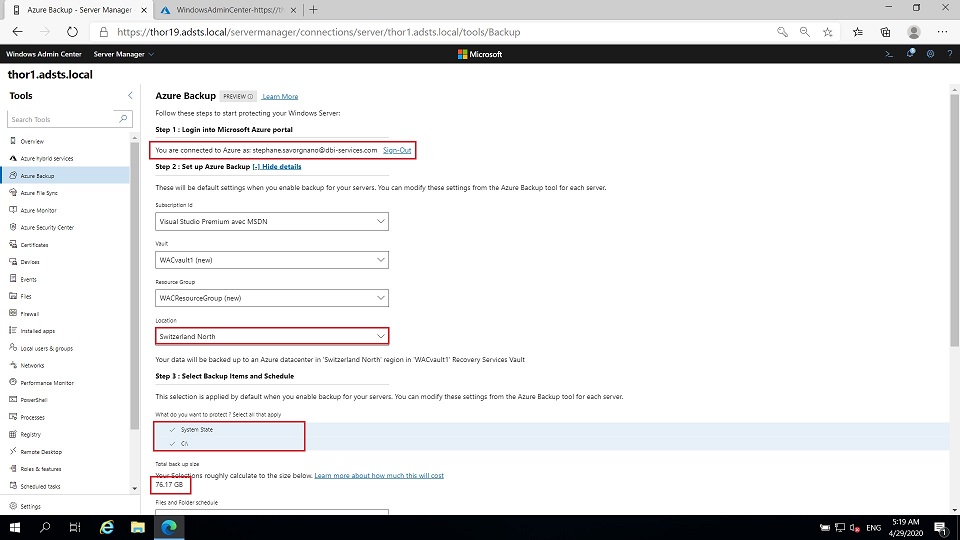Open Remote Desktop icon
This screenshot has width=960, height=540.
(x=13, y=451)
